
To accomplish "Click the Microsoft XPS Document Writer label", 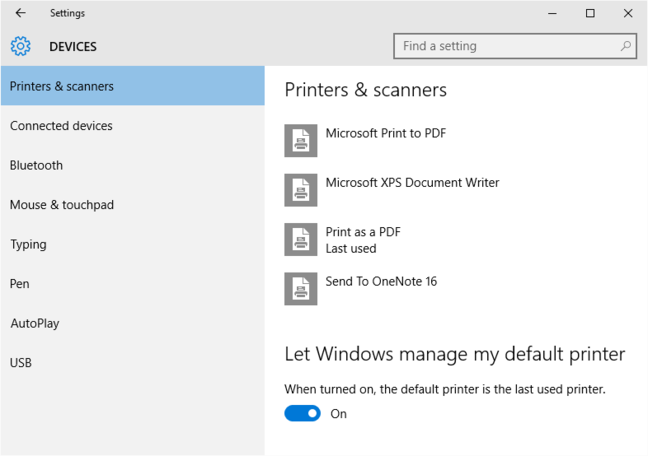I will tap(412, 182).
